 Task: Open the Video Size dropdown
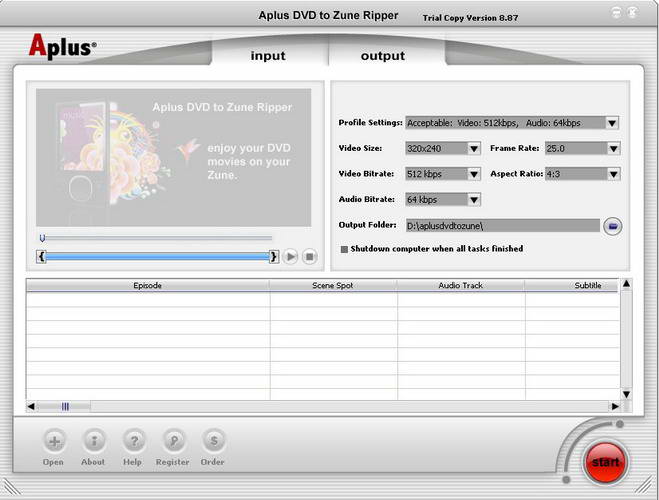[x=474, y=149]
